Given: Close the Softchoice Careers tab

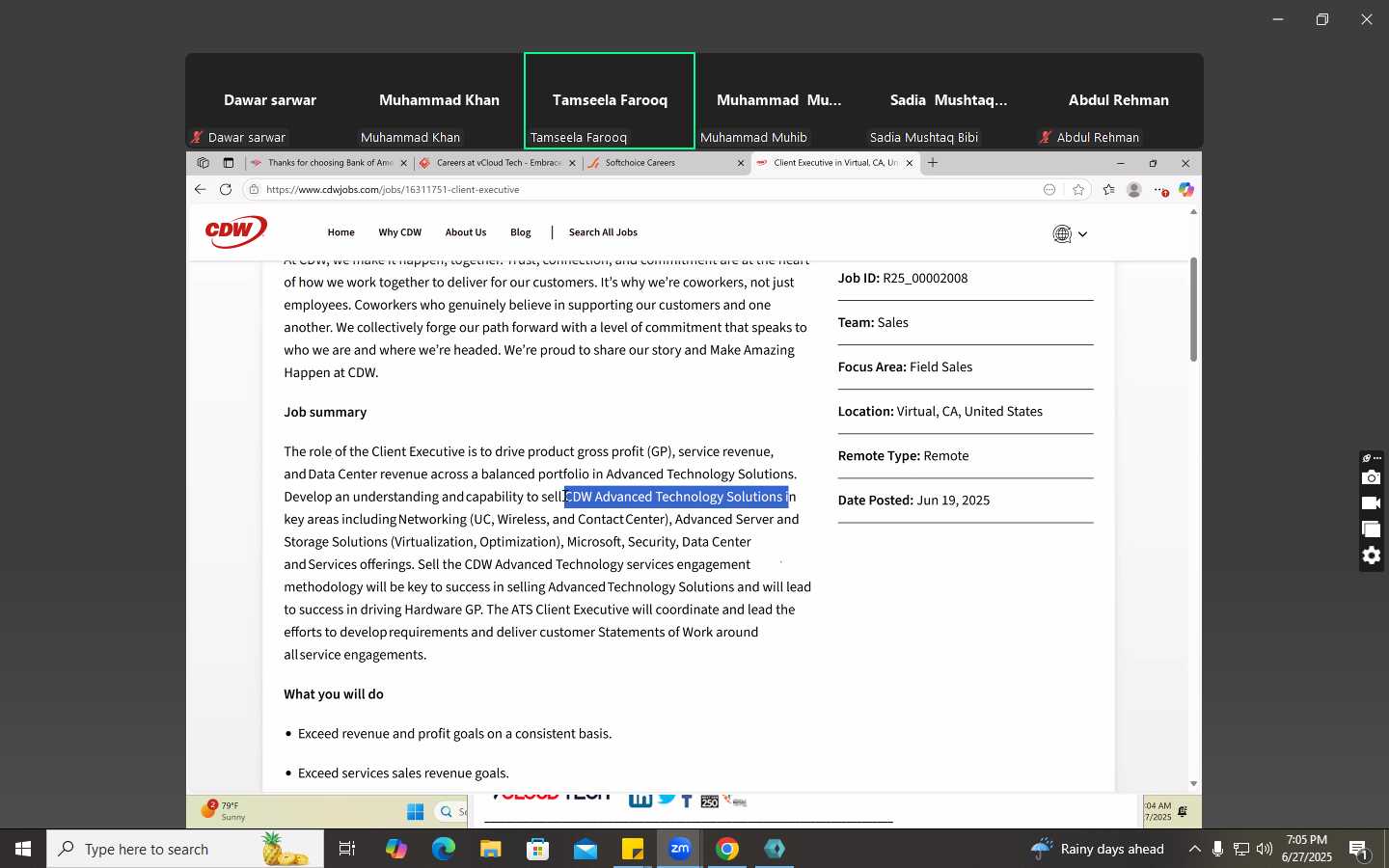Looking at the screenshot, I should pos(741,163).
